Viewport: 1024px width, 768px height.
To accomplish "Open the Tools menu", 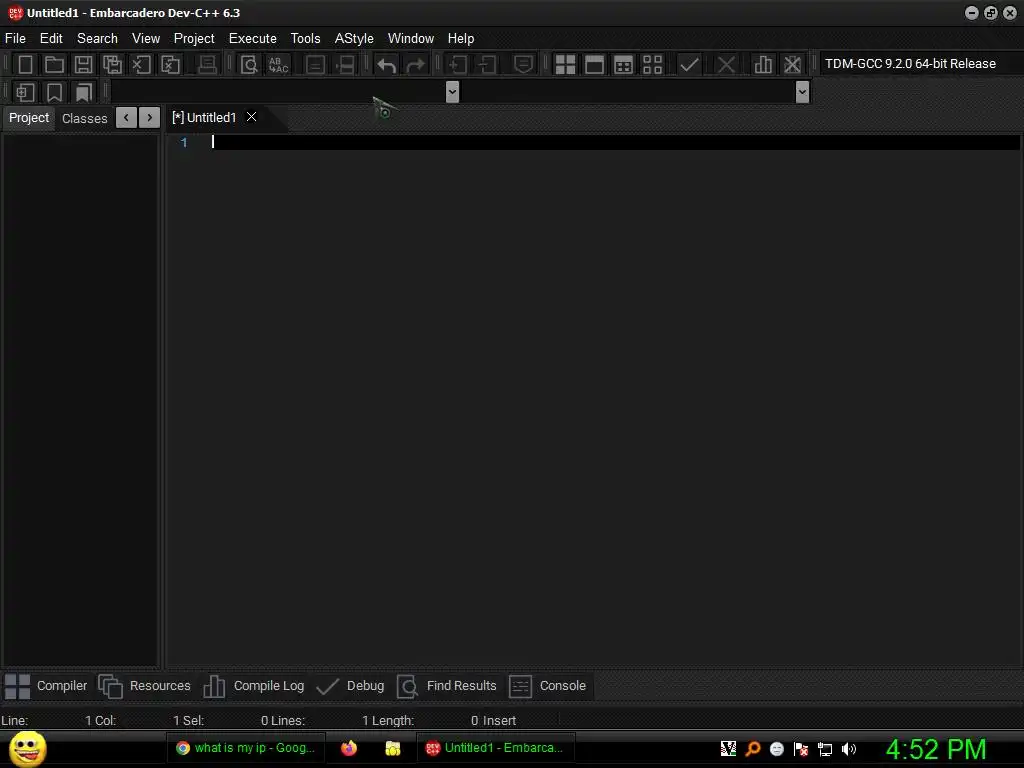I will [x=306, y=39].
